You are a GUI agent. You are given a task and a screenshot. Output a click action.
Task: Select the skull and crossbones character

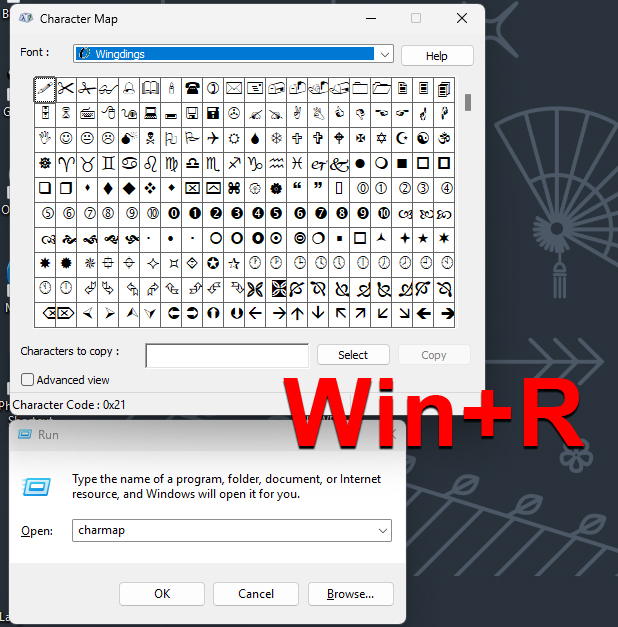click(x=150, y=138)
